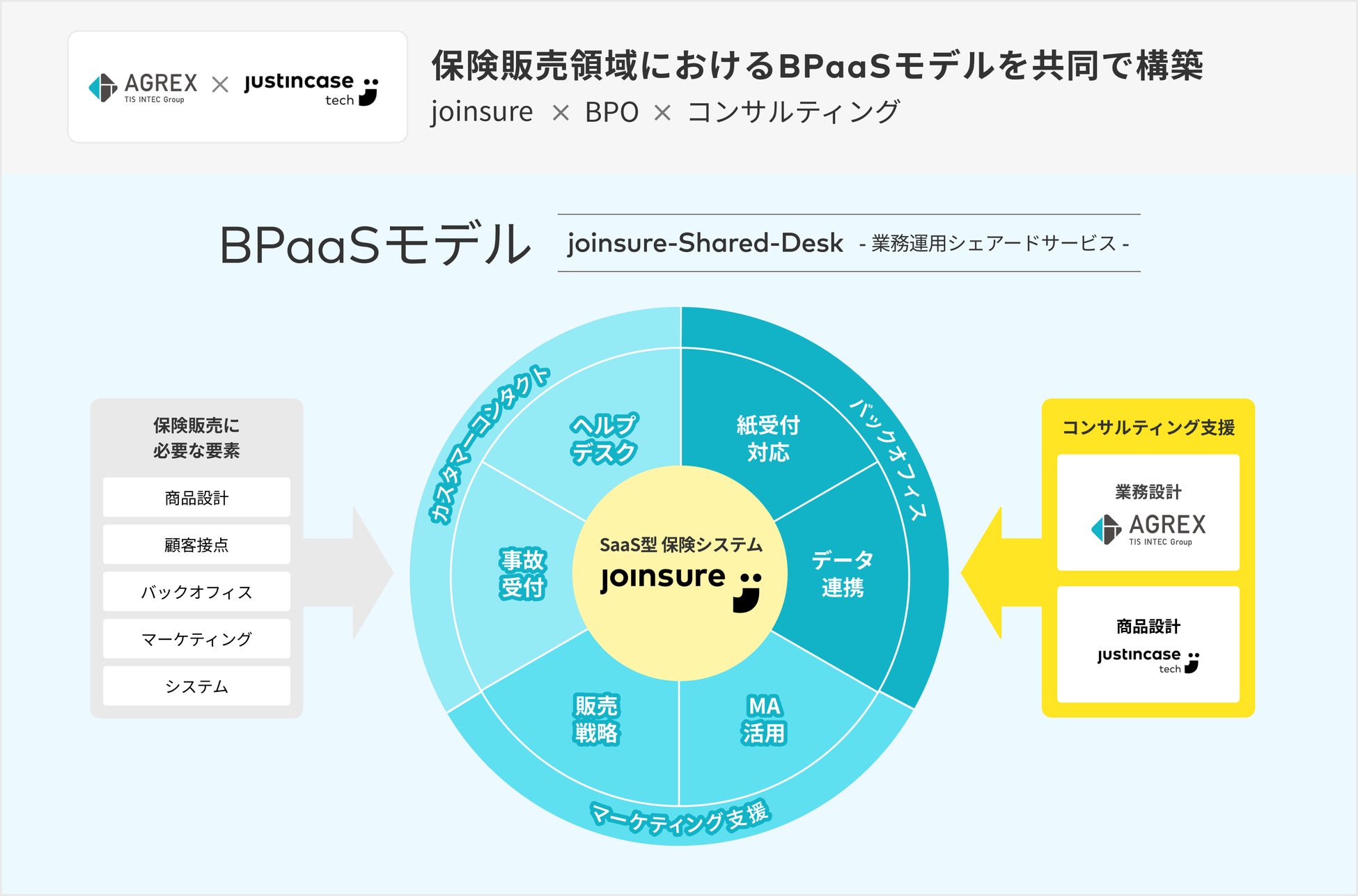Click the AGREX logo under 業務設計

(x=1148, y=530)
